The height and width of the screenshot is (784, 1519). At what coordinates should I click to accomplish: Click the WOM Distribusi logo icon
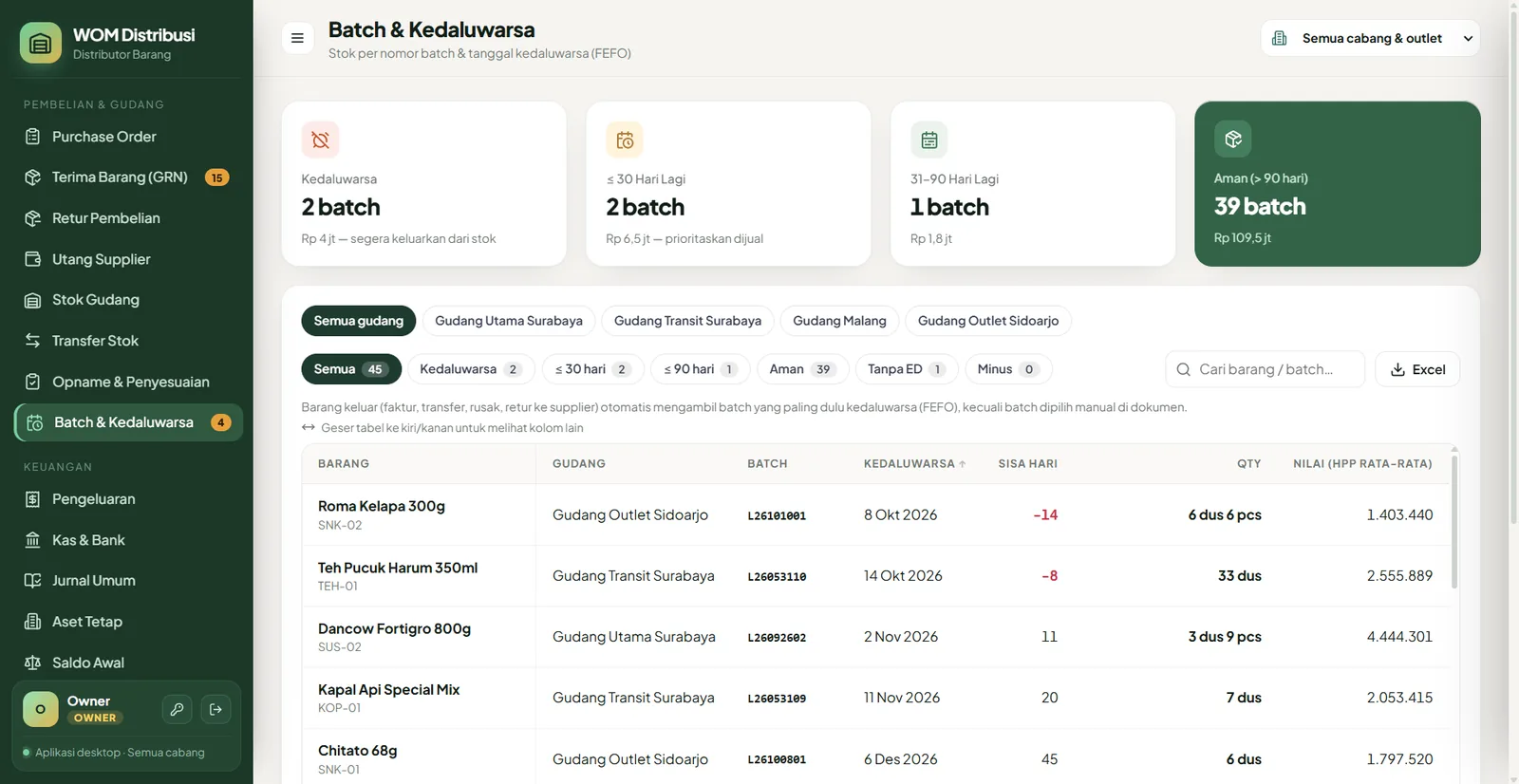pyautogui.click(x=40, y=43)
